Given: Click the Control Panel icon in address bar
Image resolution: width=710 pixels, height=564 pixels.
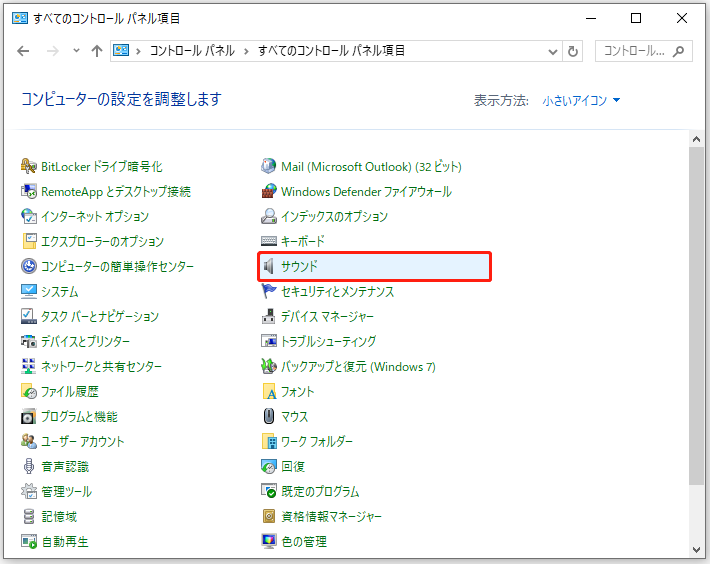Looking at the screenshot, I should (121, 51).
